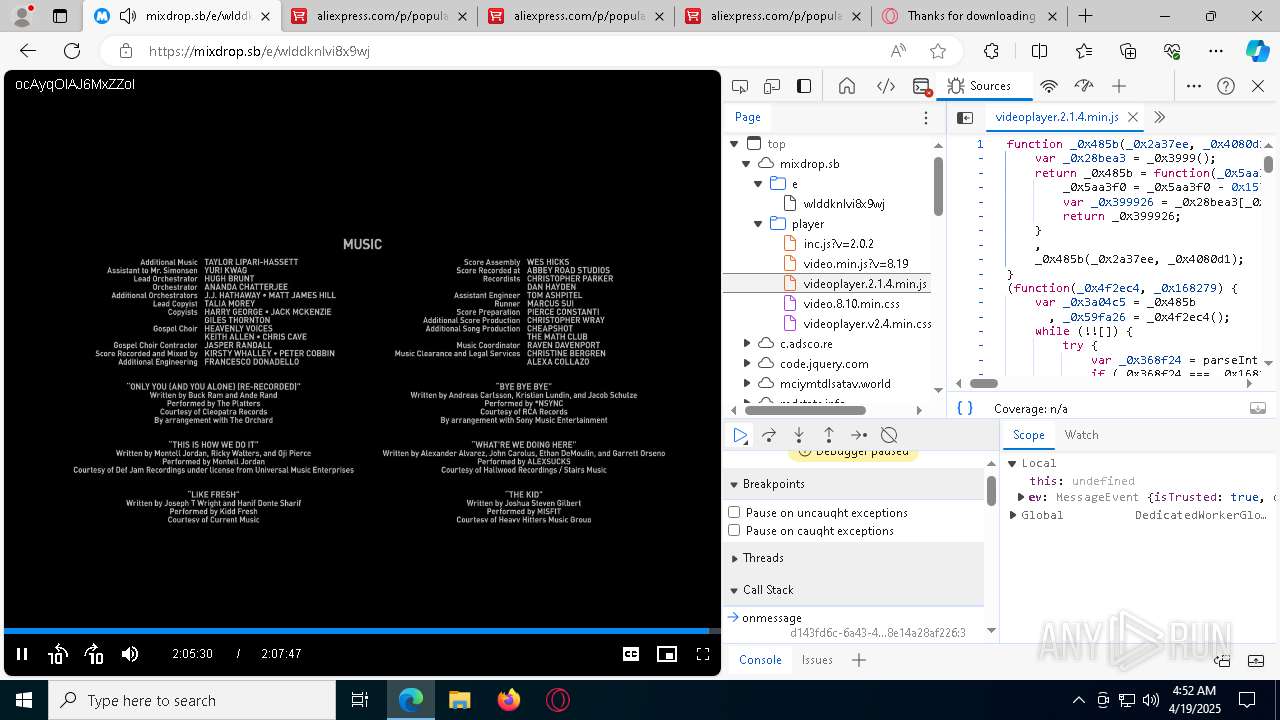1280x720 pixels.
Task: Open the Issues drawer tab
Action: pyautogui.click(x=817, y=660)
